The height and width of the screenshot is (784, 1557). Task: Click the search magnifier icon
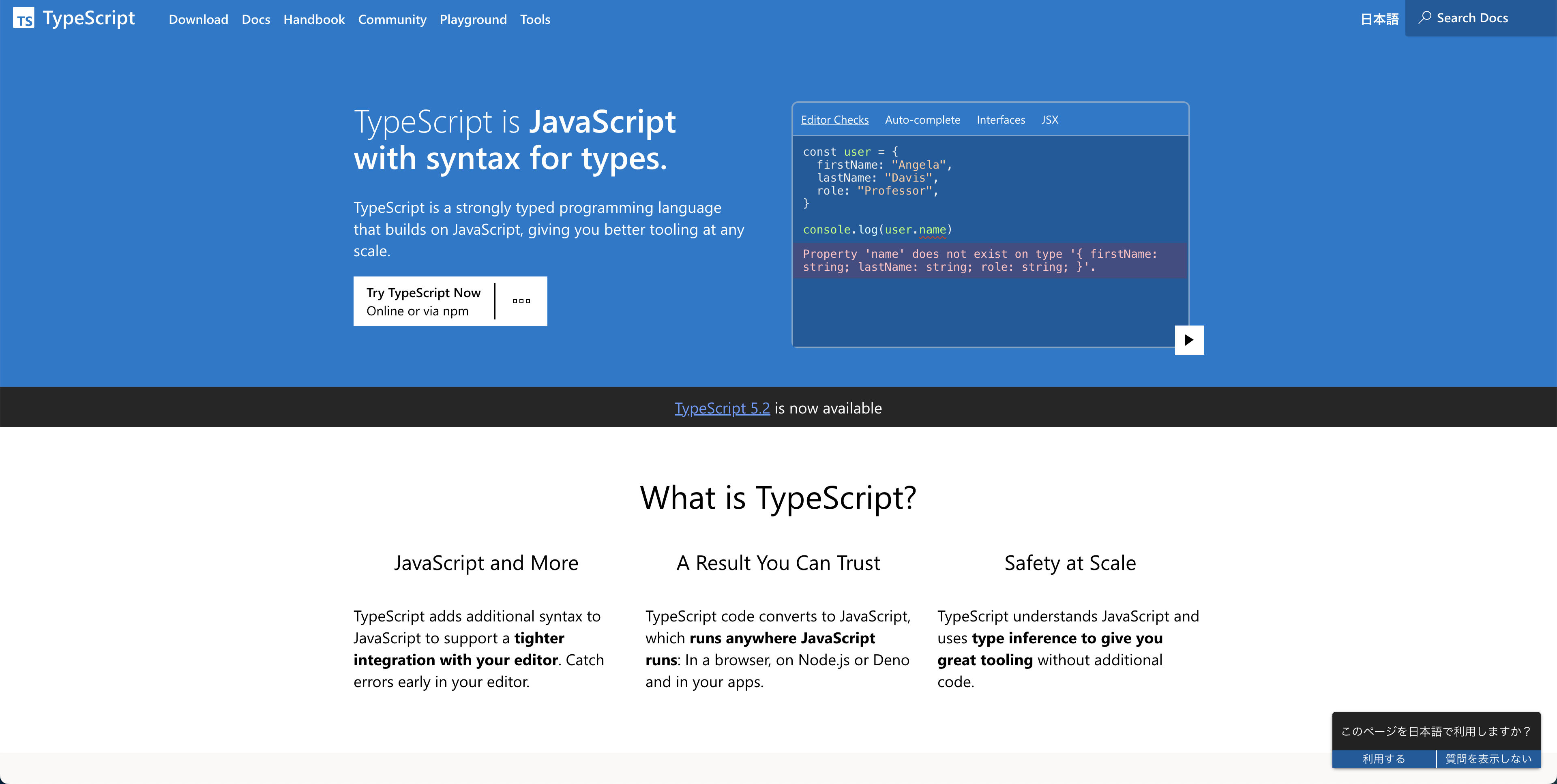point(1425,17)
